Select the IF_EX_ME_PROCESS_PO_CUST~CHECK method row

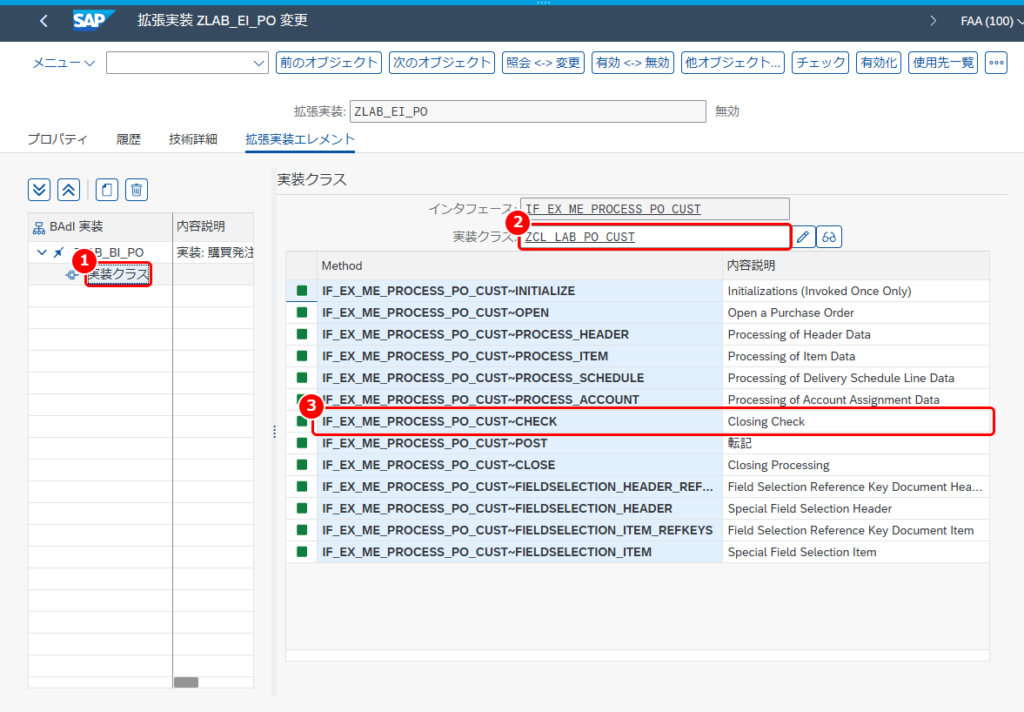653,421
